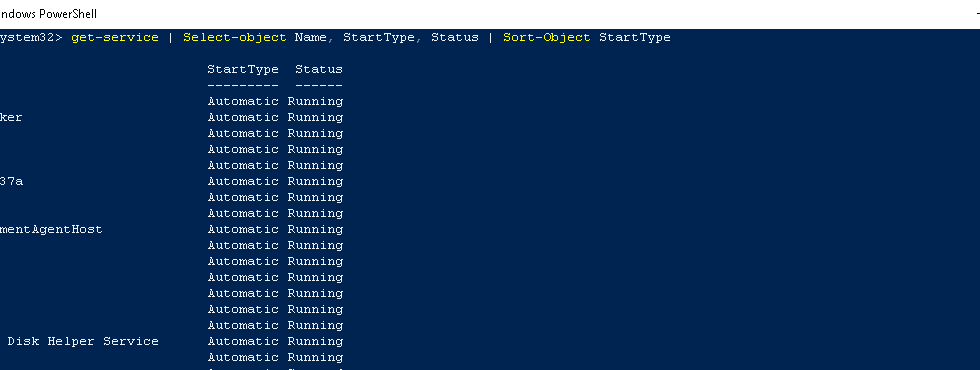Click the StartType column header
The width and height of the screenshot is (980, 370).
pos(243,69)
